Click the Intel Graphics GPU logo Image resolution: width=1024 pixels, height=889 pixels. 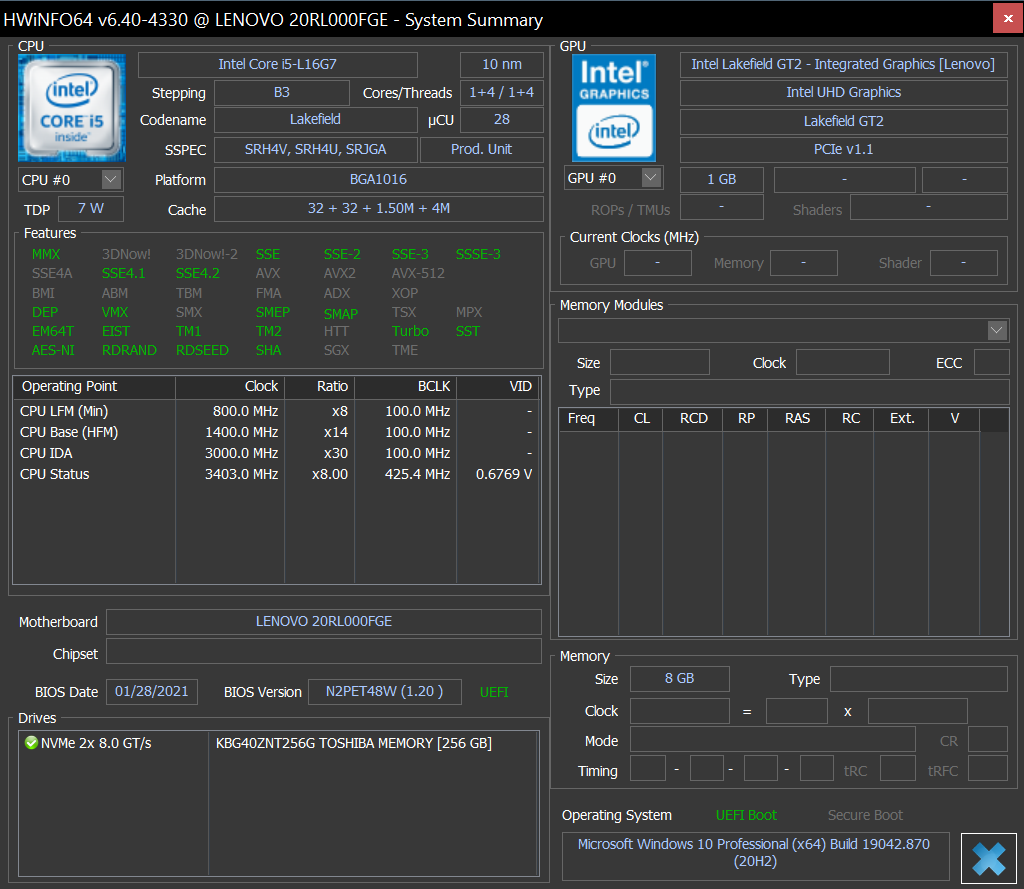pos(614,107)
